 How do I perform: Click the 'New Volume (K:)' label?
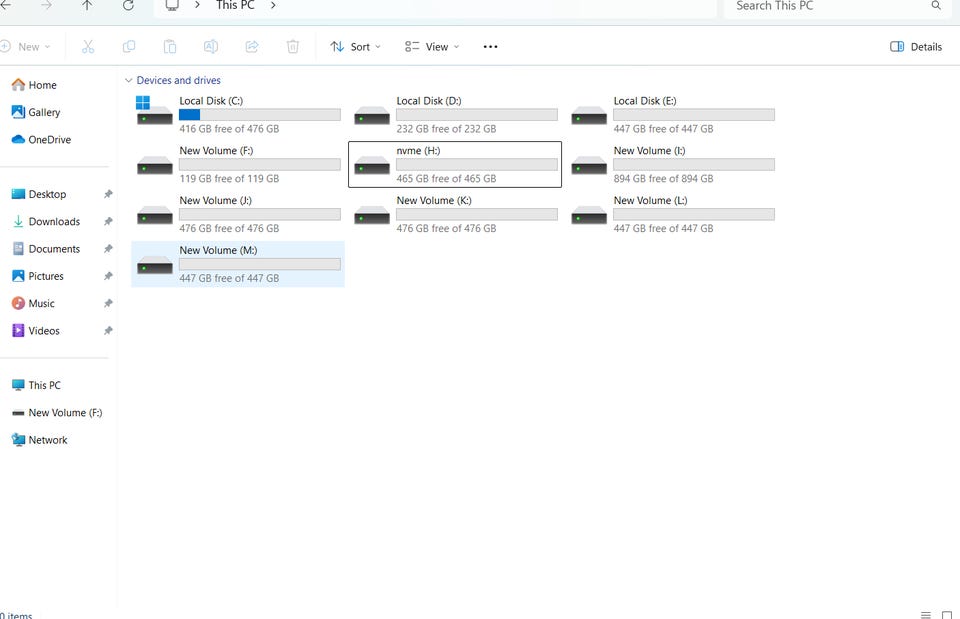tap(433, 200)
